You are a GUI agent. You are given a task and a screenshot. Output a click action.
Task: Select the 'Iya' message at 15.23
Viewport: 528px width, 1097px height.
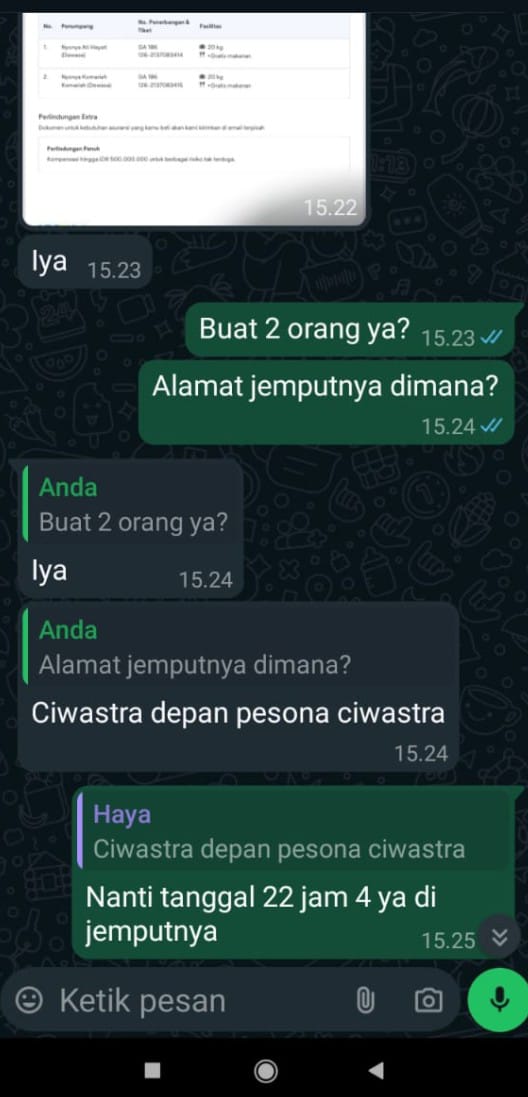(85, 262)
